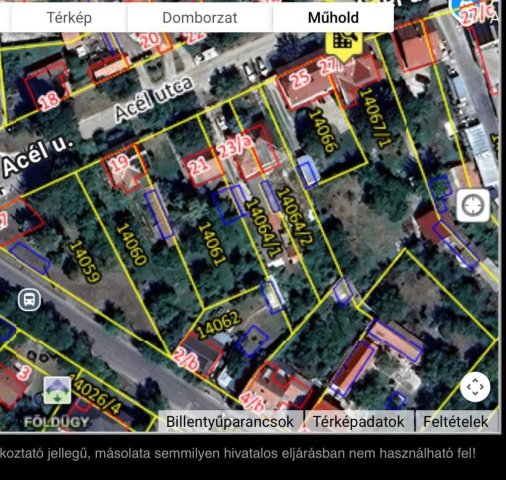This screenshot has width=506, height=480.
Task: Click the locate-me crosshair button
Action: pyautogui.click(x=473, y=205)
